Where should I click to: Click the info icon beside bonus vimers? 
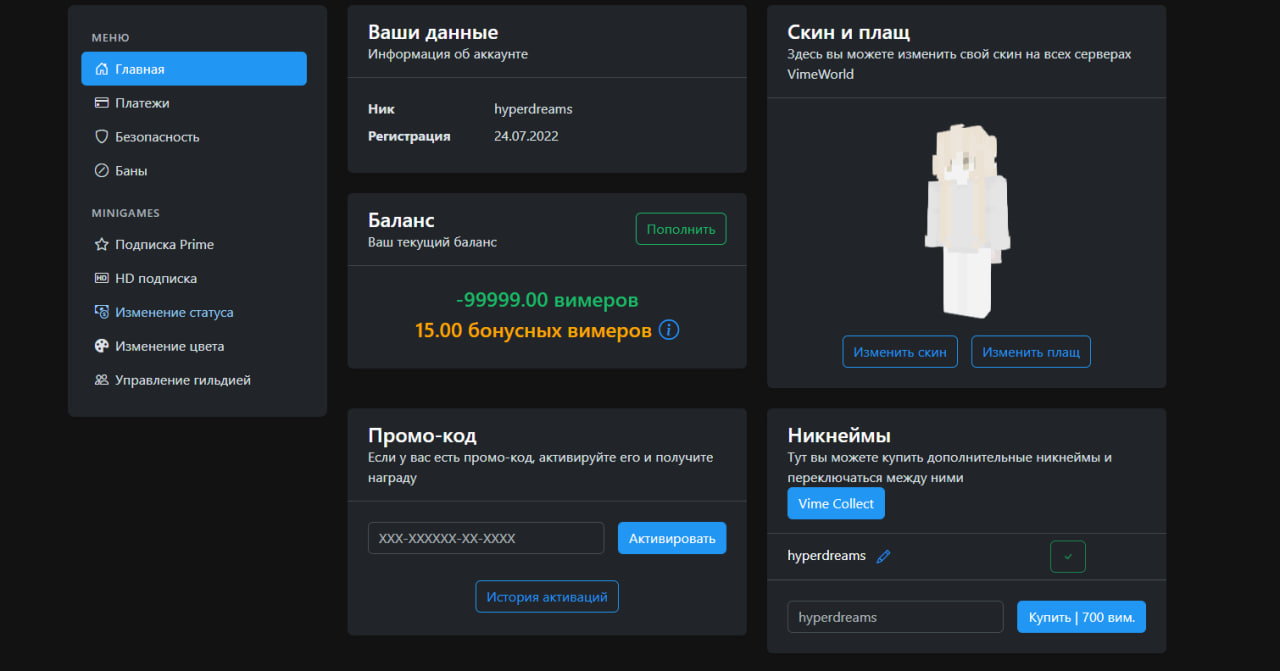tap(669, 330)
